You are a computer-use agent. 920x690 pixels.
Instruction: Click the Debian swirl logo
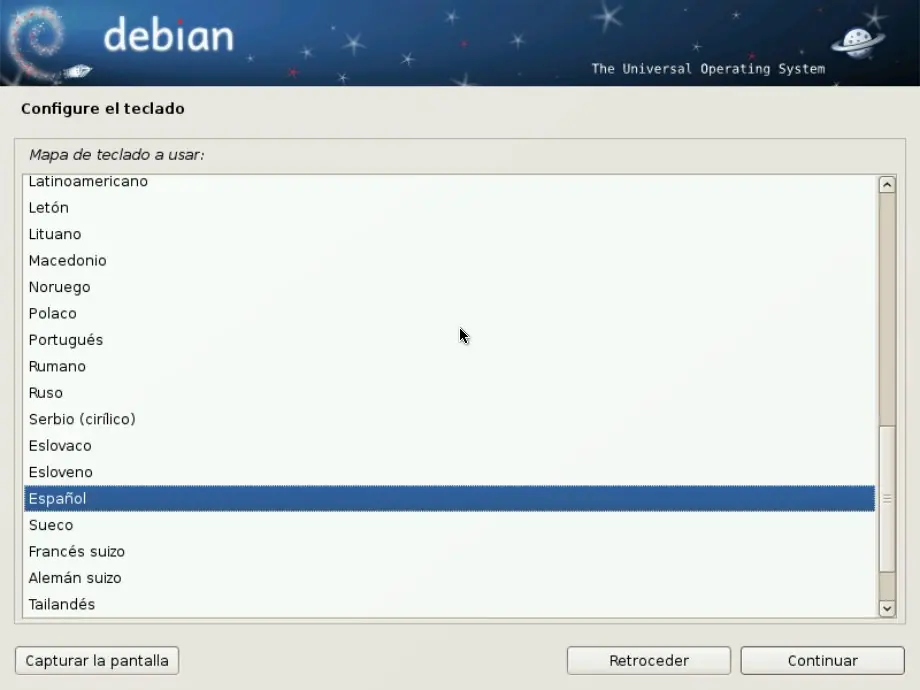click(38, 38)
